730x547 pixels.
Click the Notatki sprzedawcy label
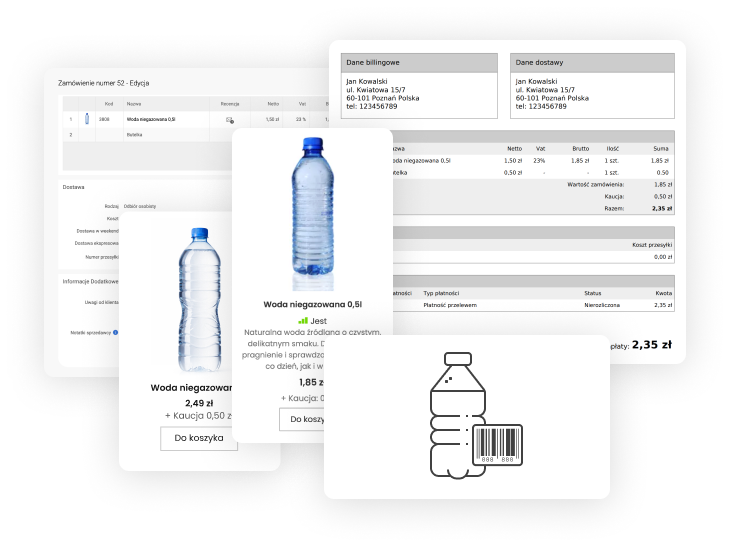pyautogui.click(x=91, y=333)
